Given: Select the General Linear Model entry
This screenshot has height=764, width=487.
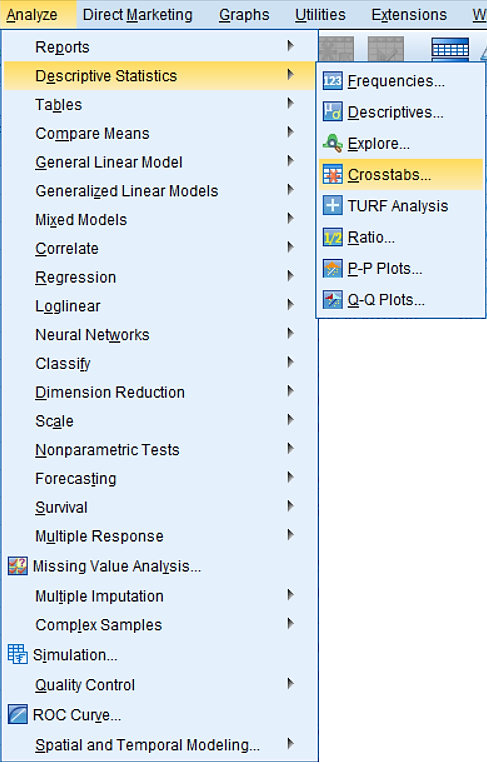Looking at the screenshot, I should point(159,162).
